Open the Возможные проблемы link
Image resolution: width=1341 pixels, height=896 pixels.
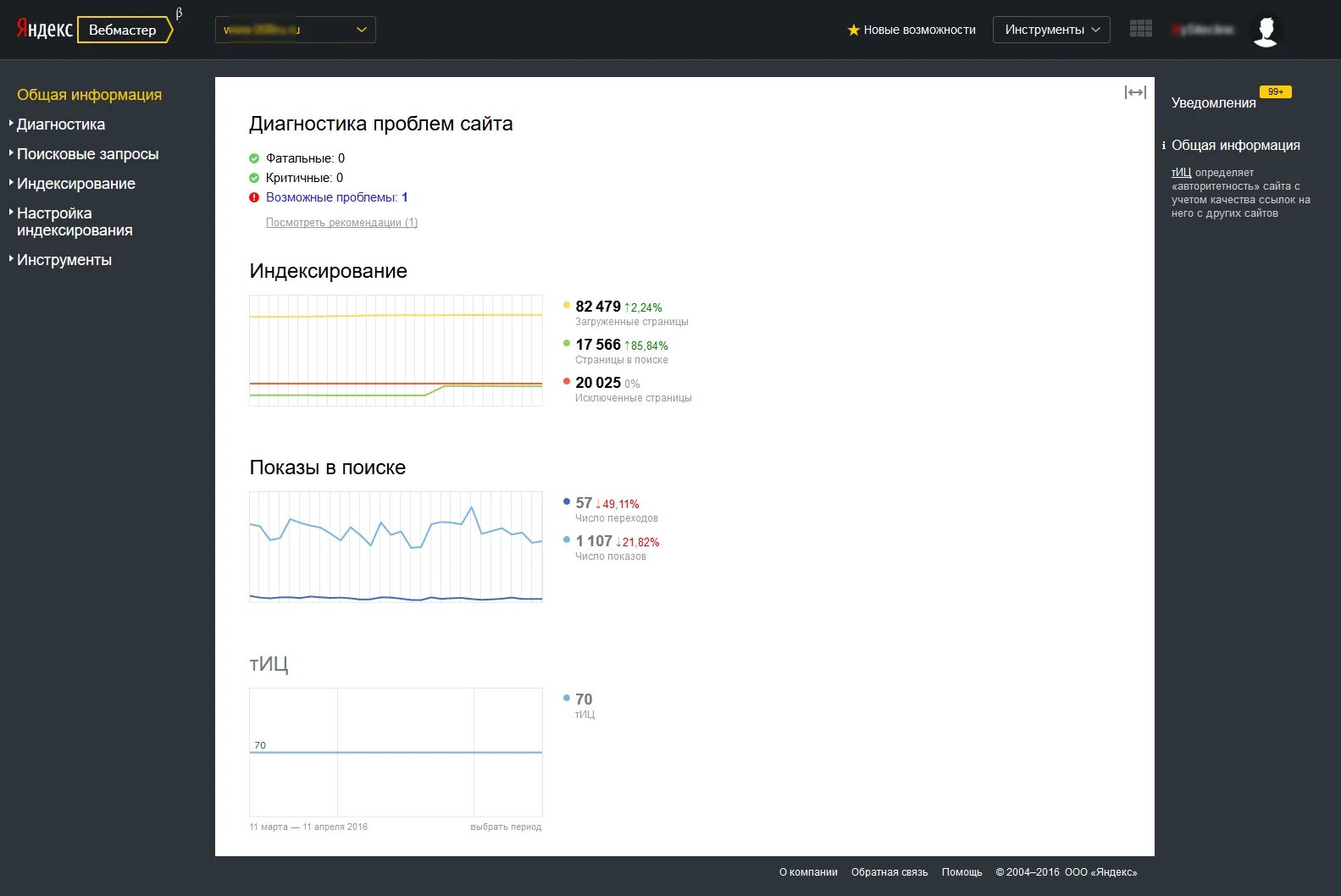pyautogui.click(x=336, y=197)
